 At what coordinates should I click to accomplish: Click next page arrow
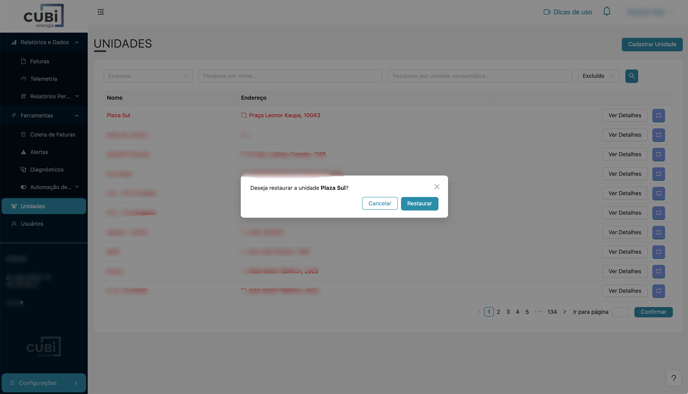565,312
